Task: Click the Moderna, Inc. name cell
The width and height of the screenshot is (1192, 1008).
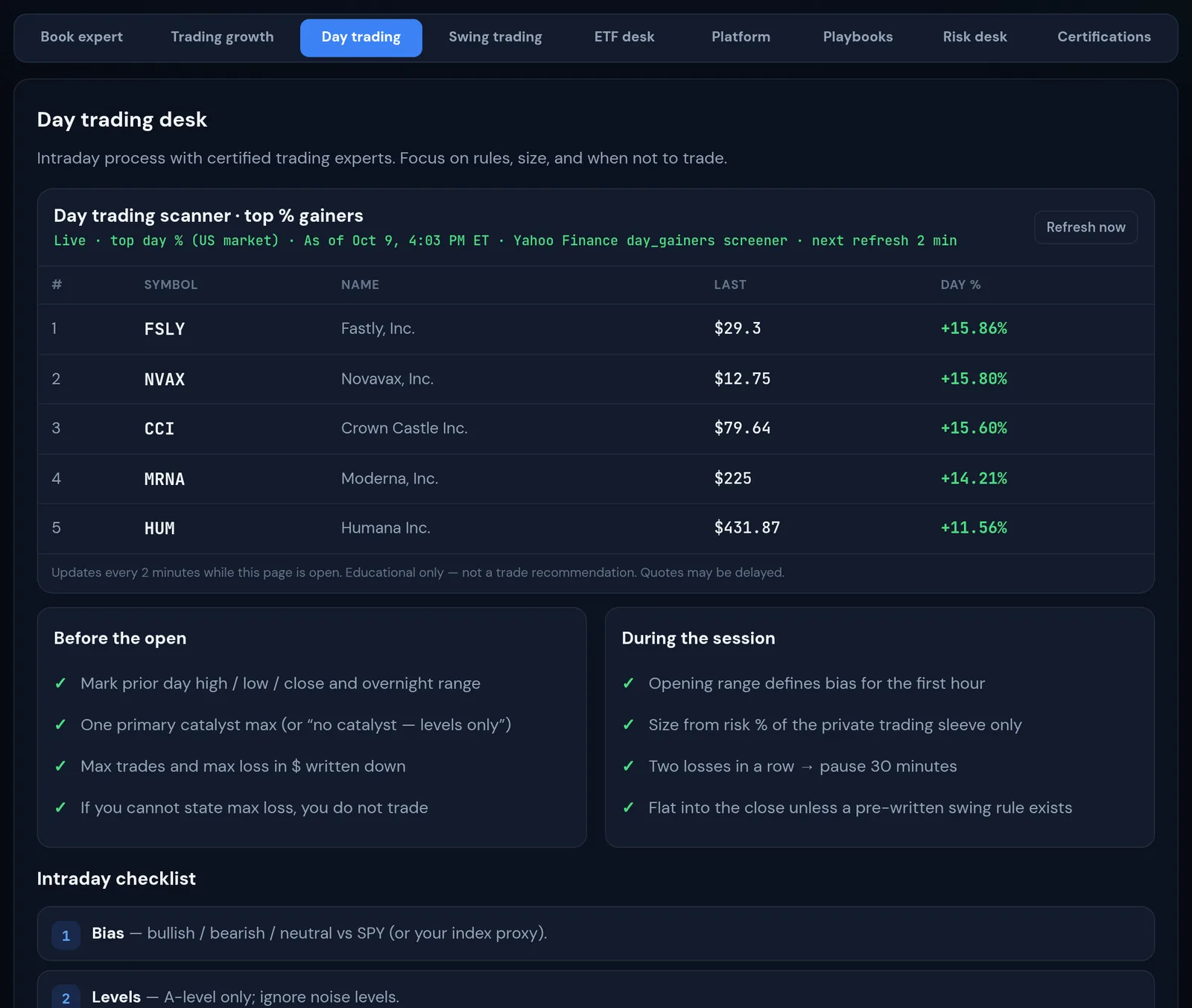Action: pos(390,478)
